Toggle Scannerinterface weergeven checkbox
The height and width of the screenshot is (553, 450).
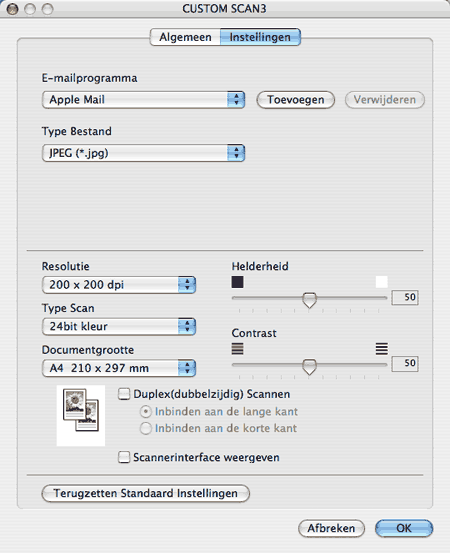click(x=124, y=457)
